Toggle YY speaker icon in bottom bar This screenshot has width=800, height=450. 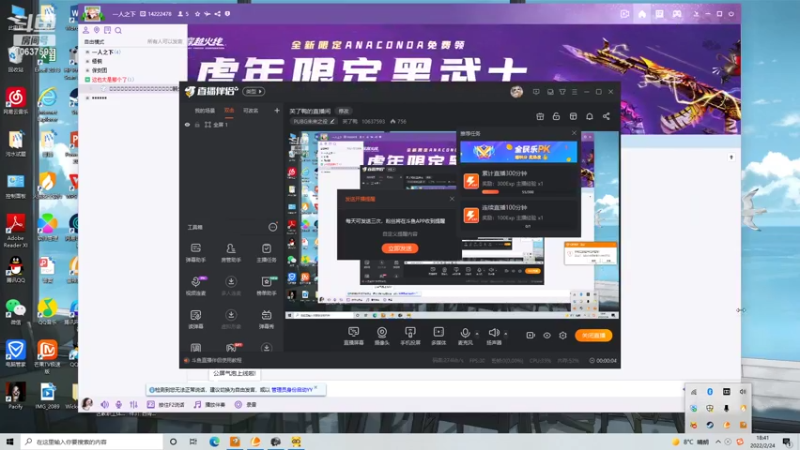[x=105, y=404]
